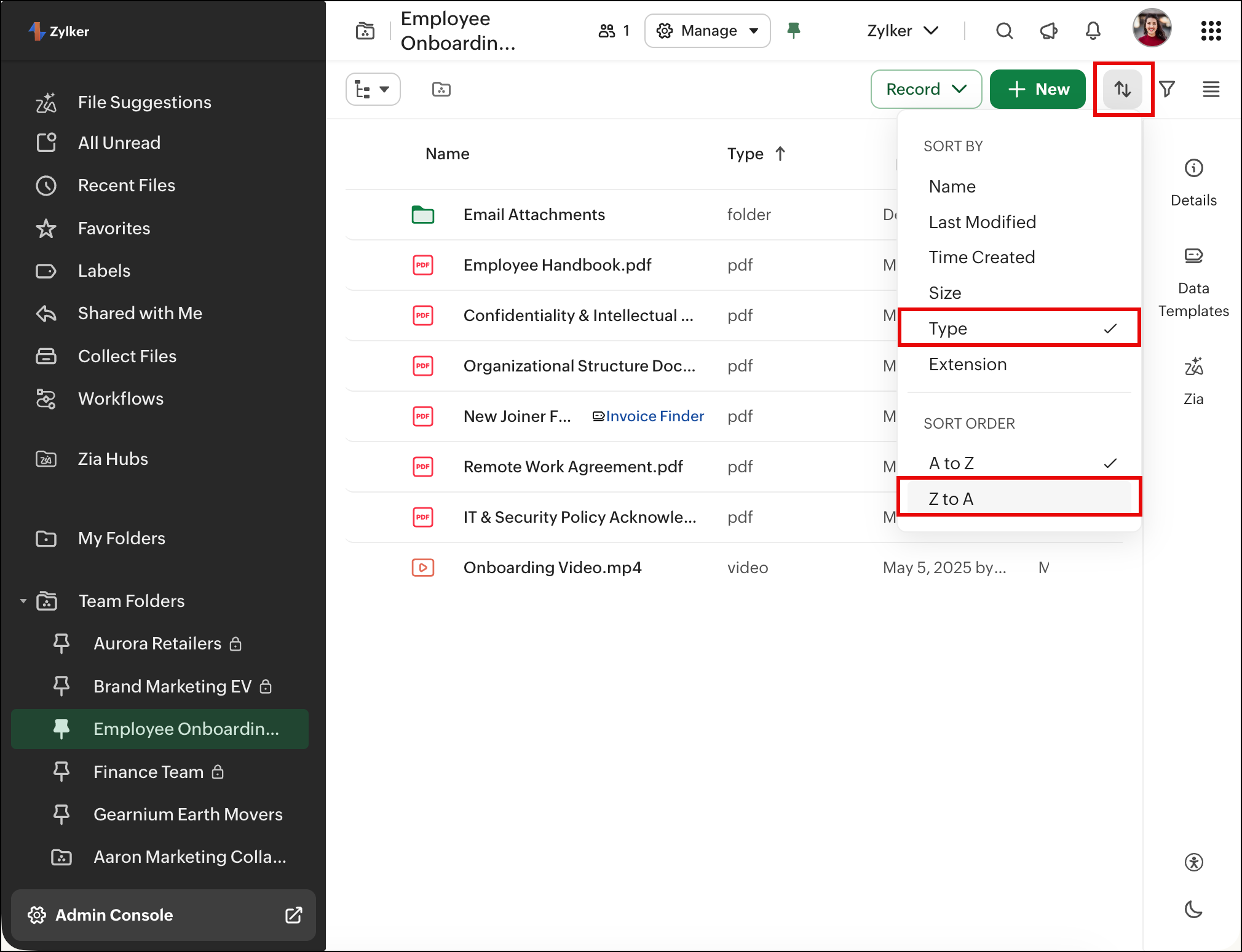The image size is (1242, 952).
Task: Open the Record dropdown button
Action: [925, 89]
